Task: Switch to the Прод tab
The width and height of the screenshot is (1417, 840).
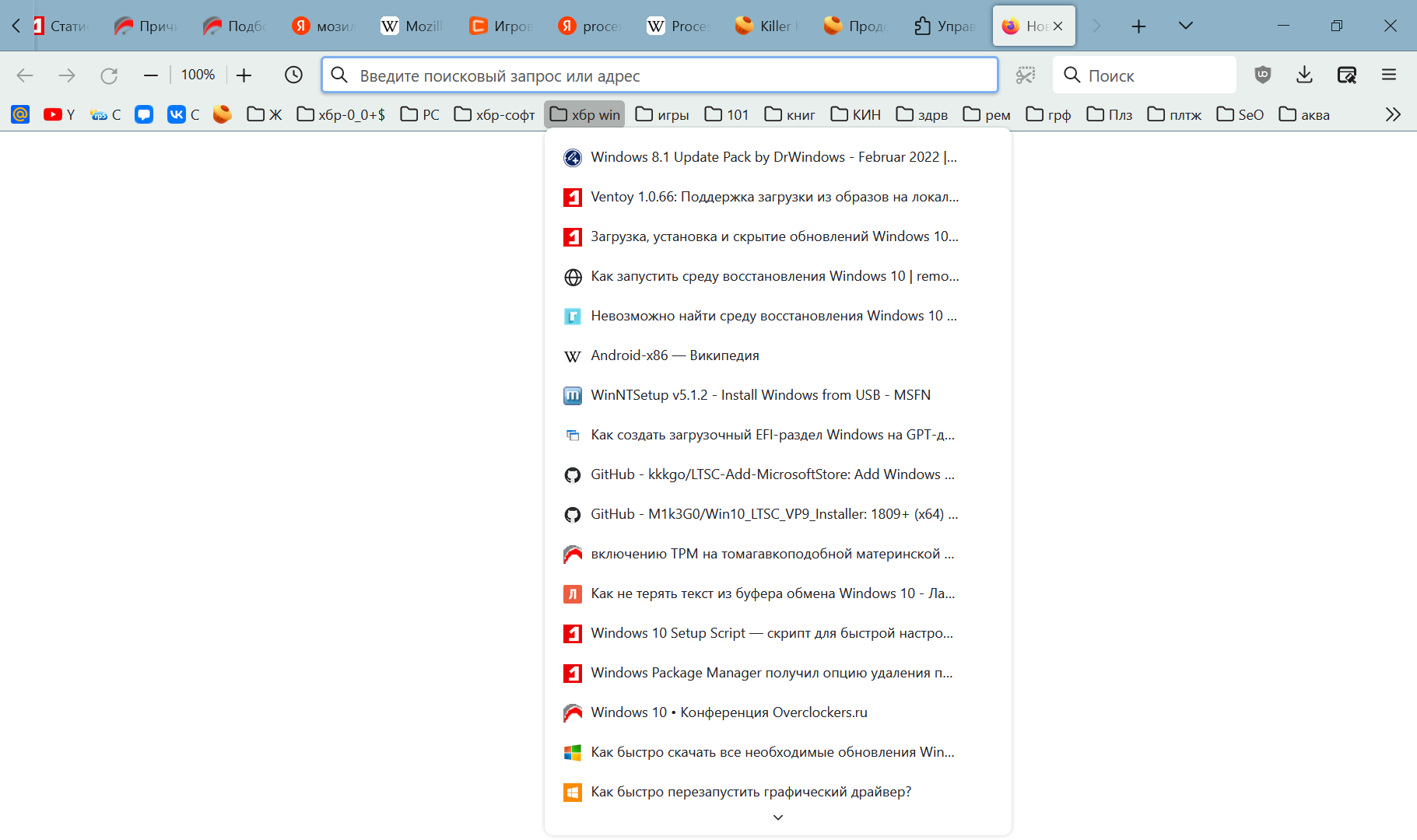Action: tap(855, 26)
